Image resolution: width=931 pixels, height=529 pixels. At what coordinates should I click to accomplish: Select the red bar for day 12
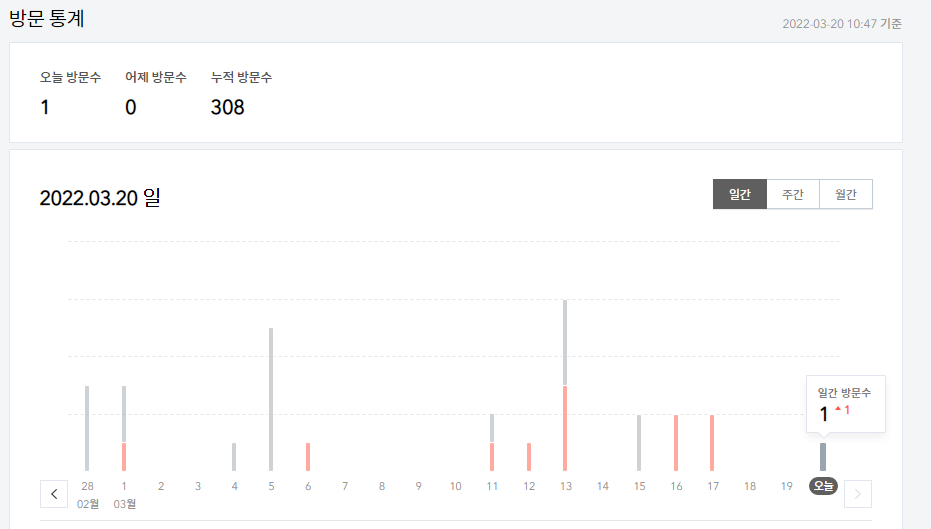528,457
